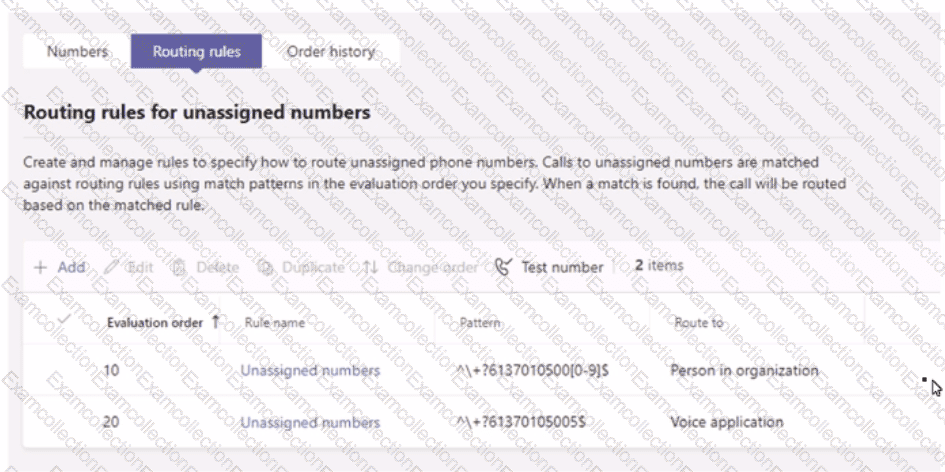
Task: Click the sort arrow beside Evaluation order
Action: (215, 322)
